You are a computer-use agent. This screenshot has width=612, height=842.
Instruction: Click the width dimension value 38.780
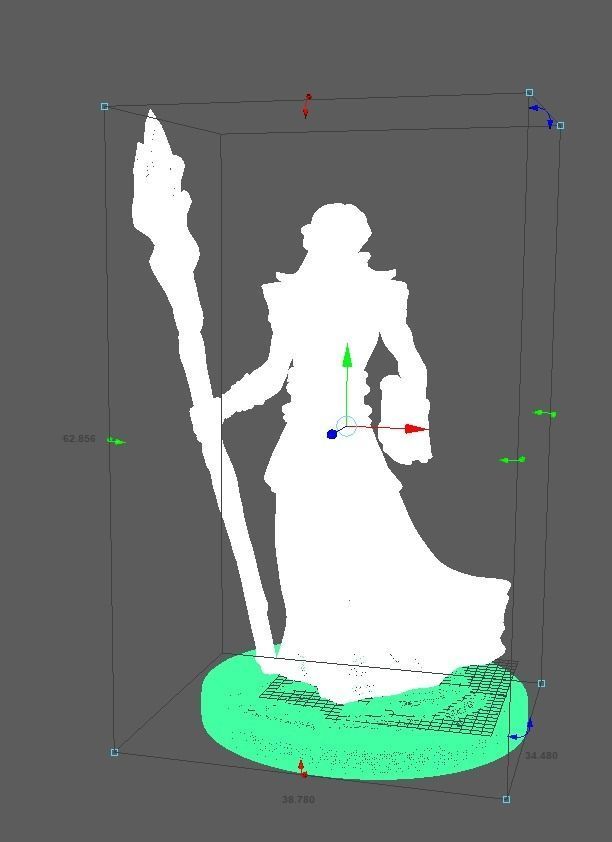[298, 799]
